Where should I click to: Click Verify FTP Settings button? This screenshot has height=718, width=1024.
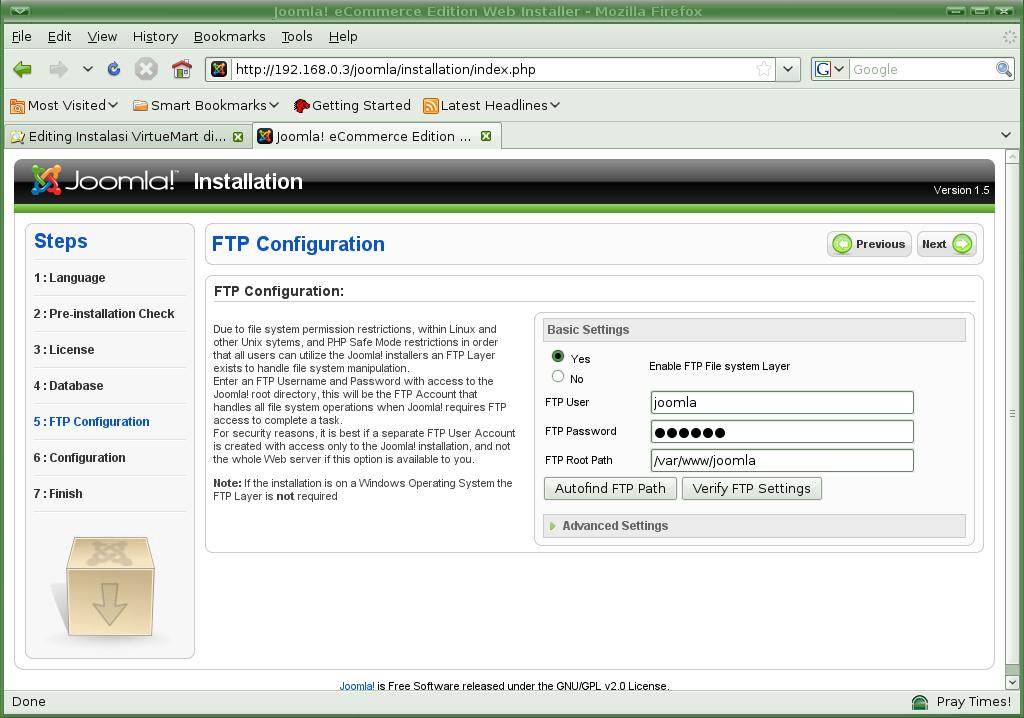pyautogui.click(x=752, y=489)
